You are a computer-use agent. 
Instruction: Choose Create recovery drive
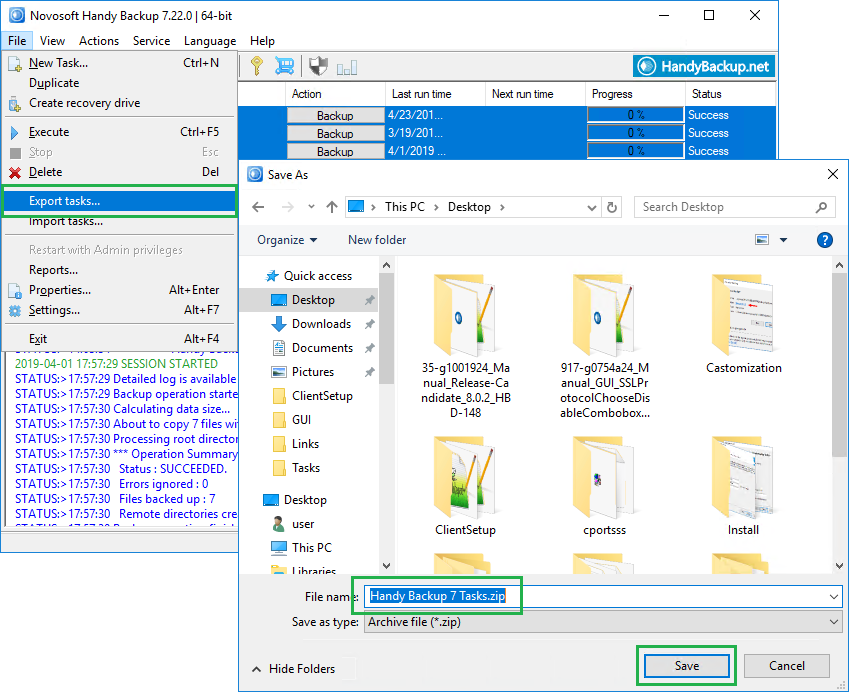click(x=120, y=103)
